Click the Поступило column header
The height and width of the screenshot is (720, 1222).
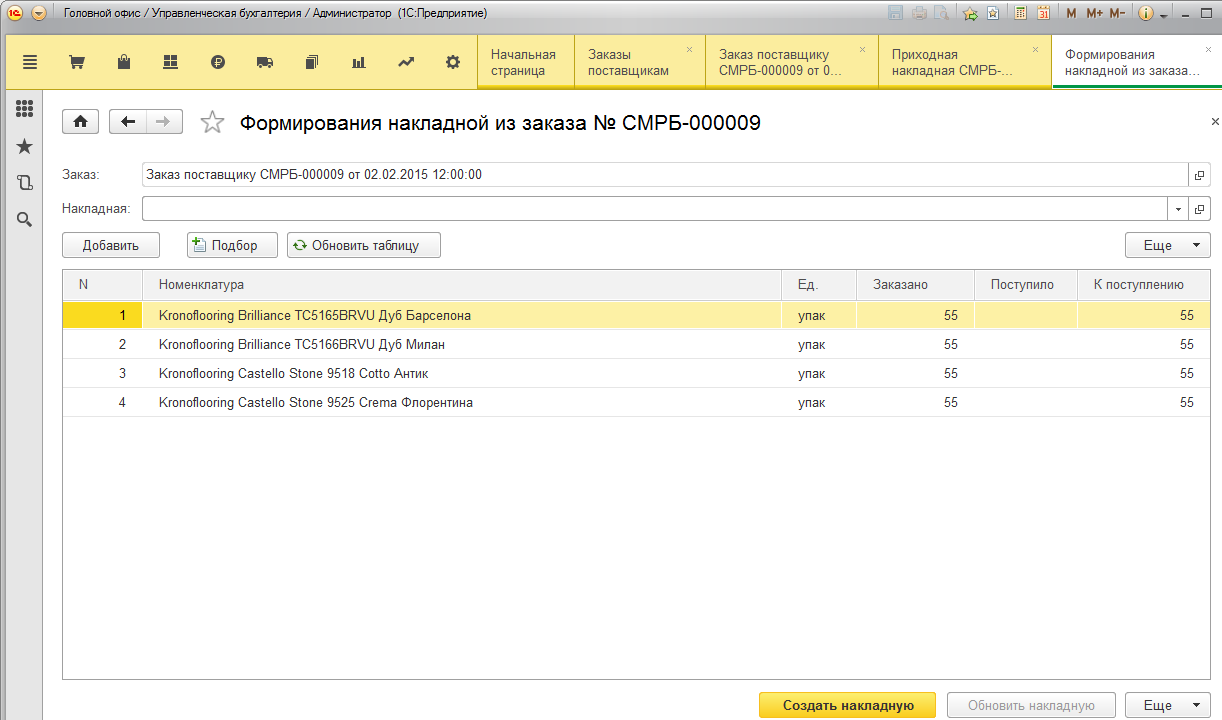[x=1026, y=285]
